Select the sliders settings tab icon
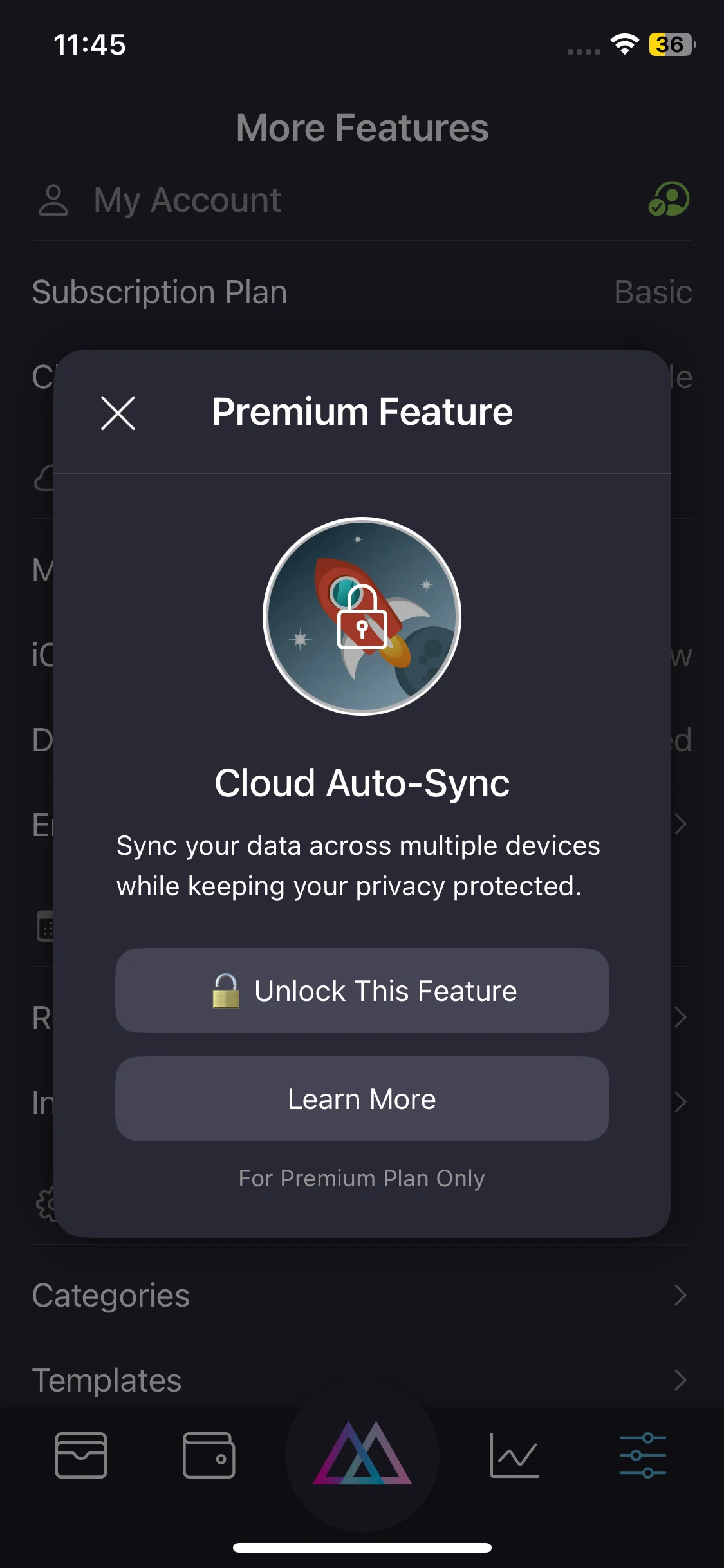724x1568 pixels. (642, 1455)
